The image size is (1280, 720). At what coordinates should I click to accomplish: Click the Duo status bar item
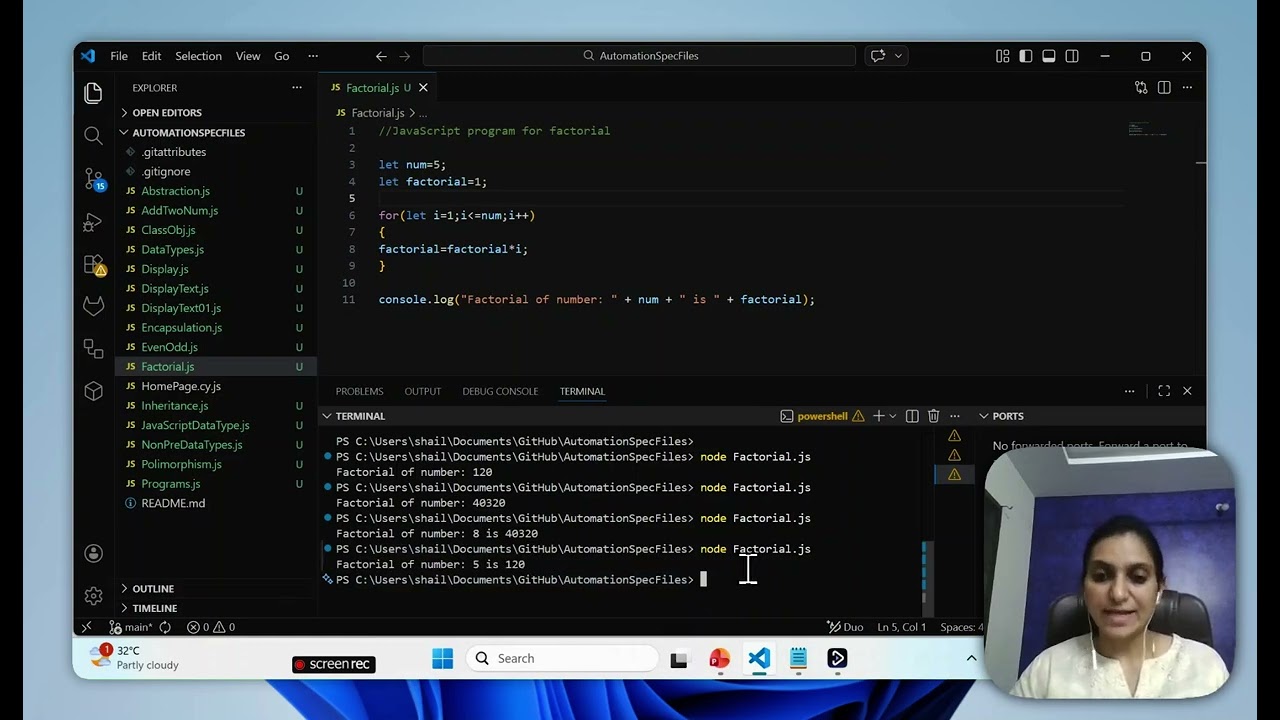coord(845,627)
